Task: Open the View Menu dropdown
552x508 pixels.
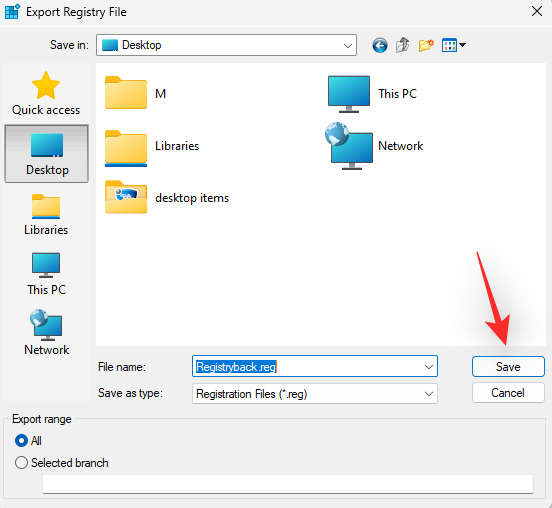Action: coord(454,45)
